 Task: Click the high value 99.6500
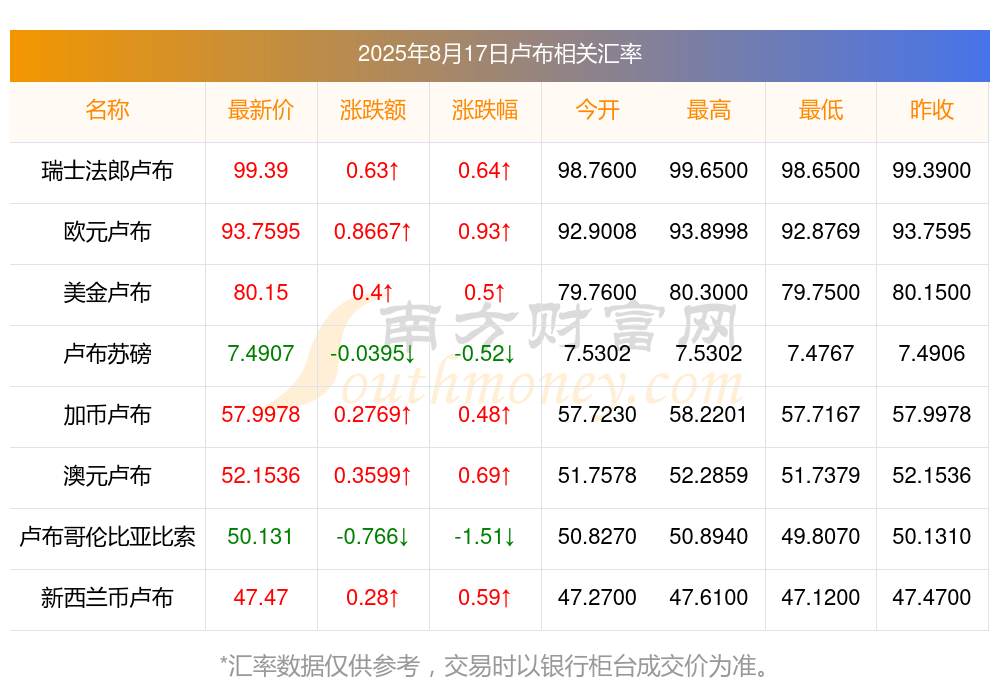click(x=709, y=170)
